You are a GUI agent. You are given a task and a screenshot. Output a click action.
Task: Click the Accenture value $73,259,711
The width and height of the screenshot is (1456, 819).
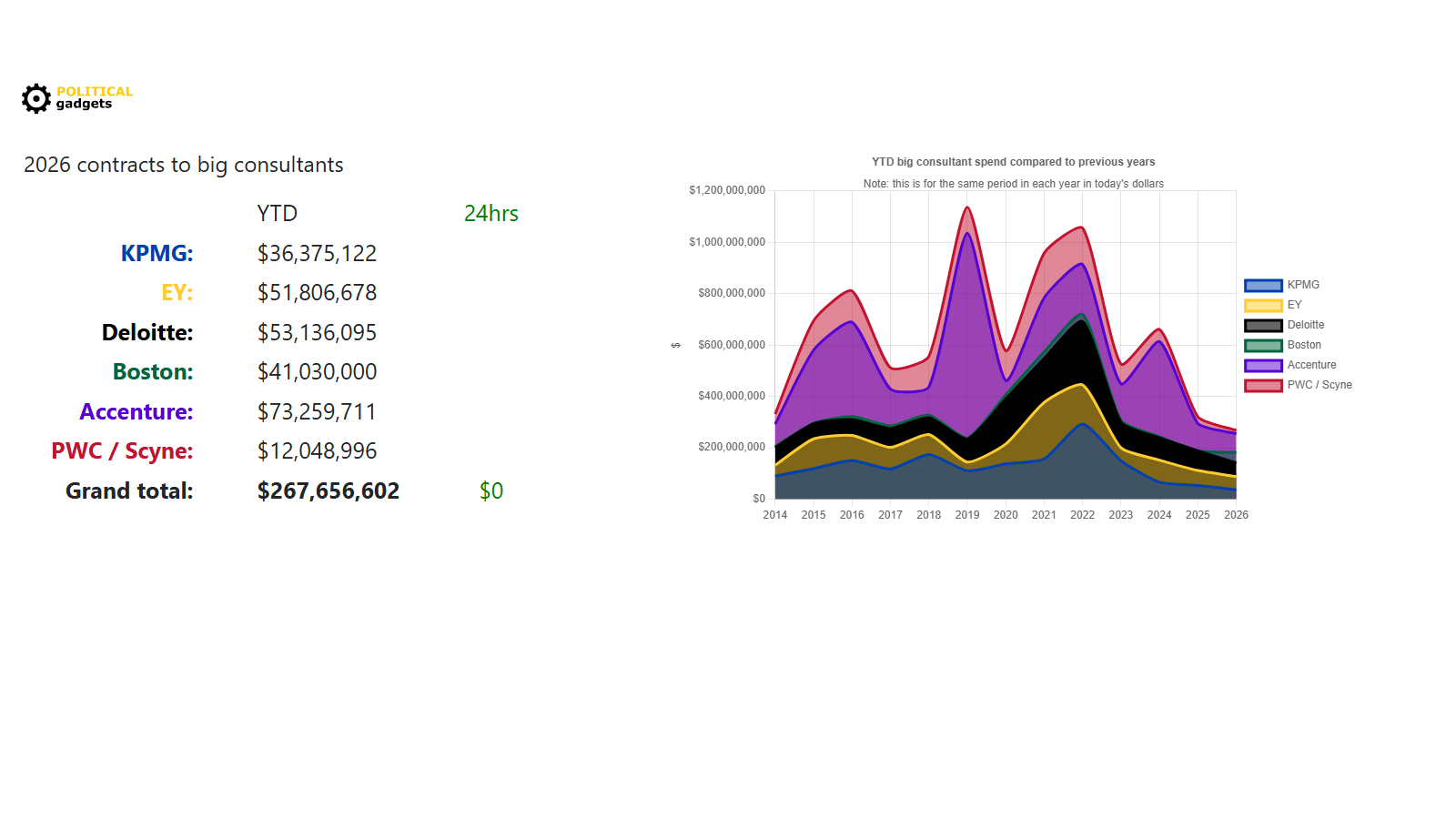click(317, 411)
